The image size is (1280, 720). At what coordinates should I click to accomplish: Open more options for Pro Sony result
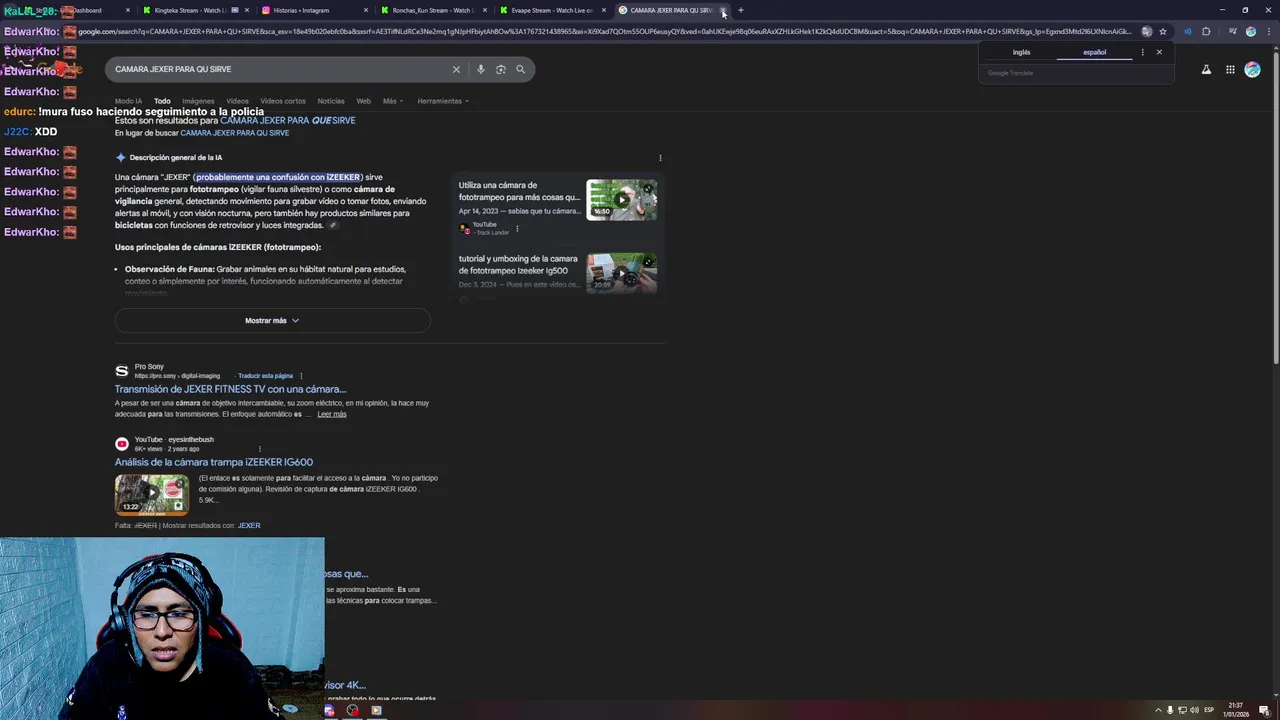pos(301,376)
